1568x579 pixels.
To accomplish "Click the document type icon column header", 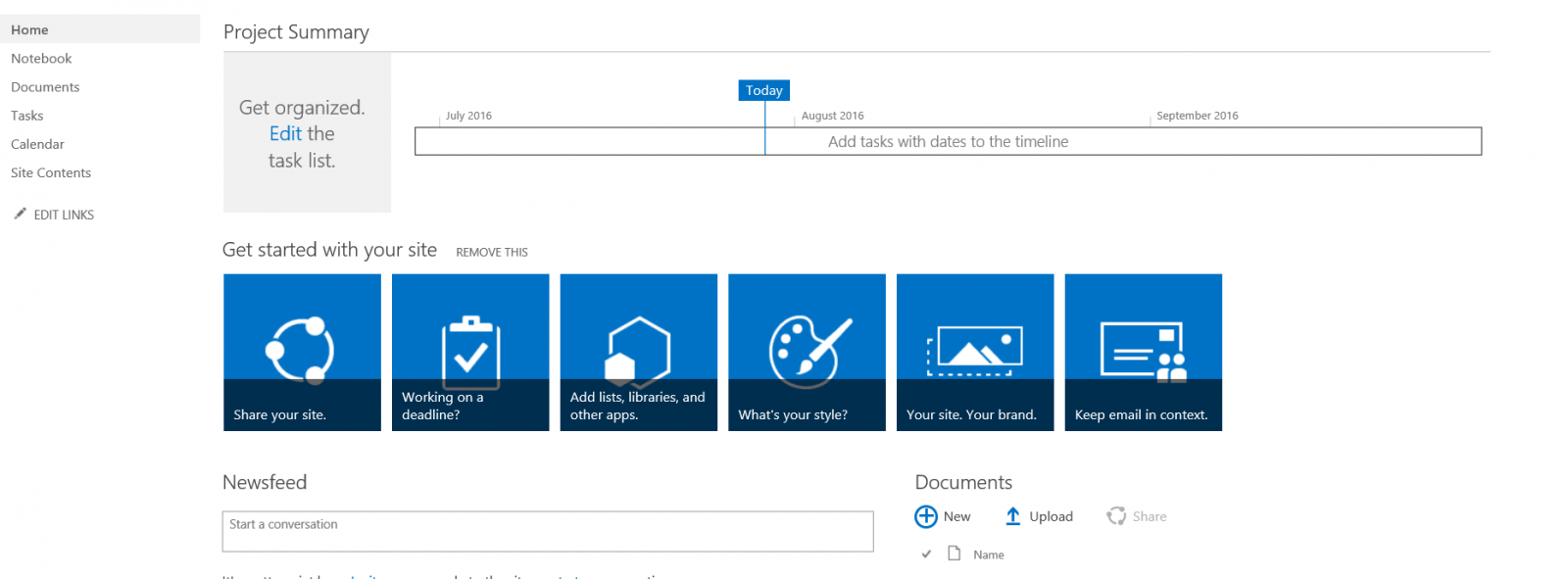I will click(x=954, y=554).
